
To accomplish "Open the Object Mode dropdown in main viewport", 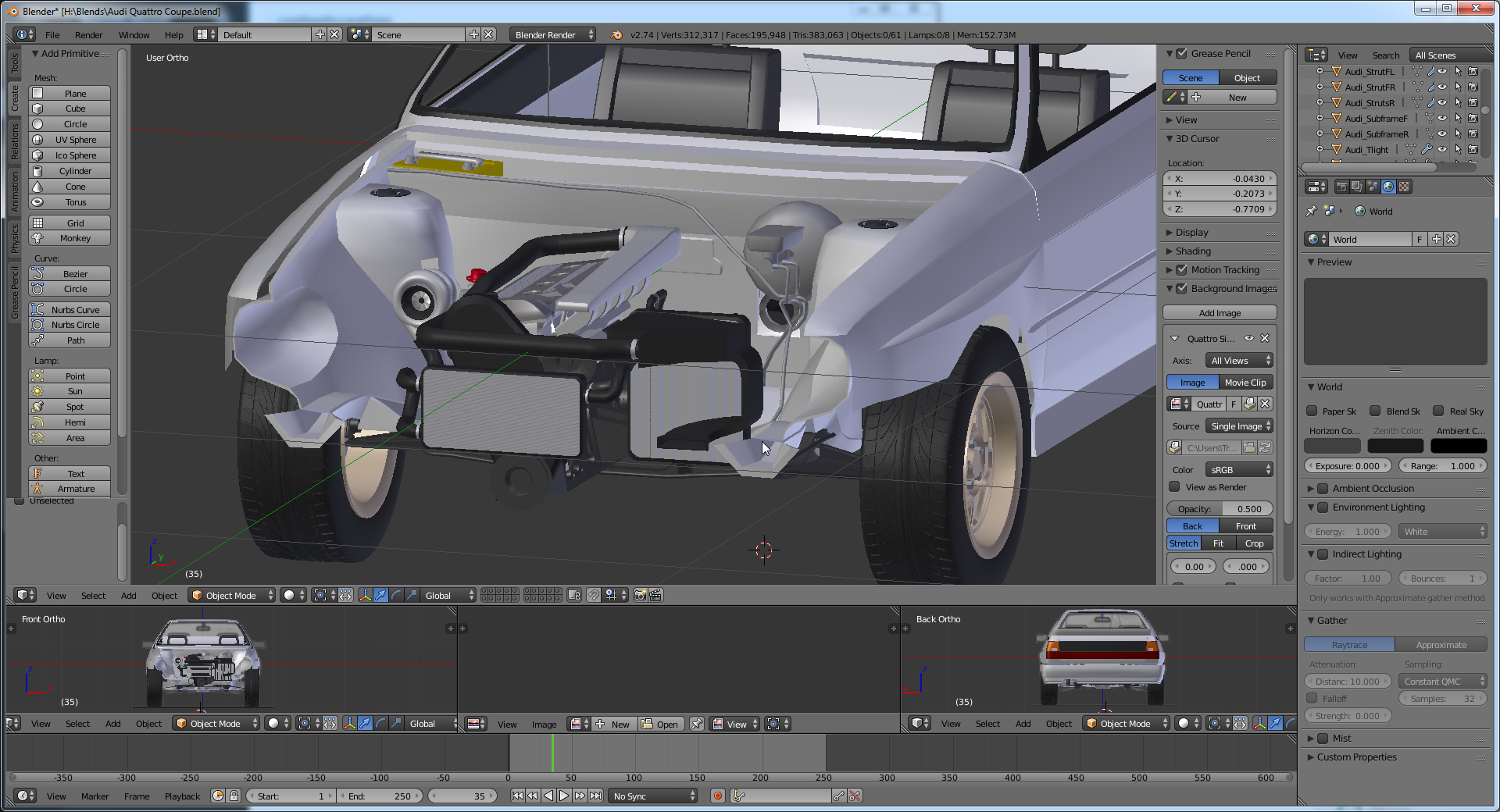I will tap(232, 595).
